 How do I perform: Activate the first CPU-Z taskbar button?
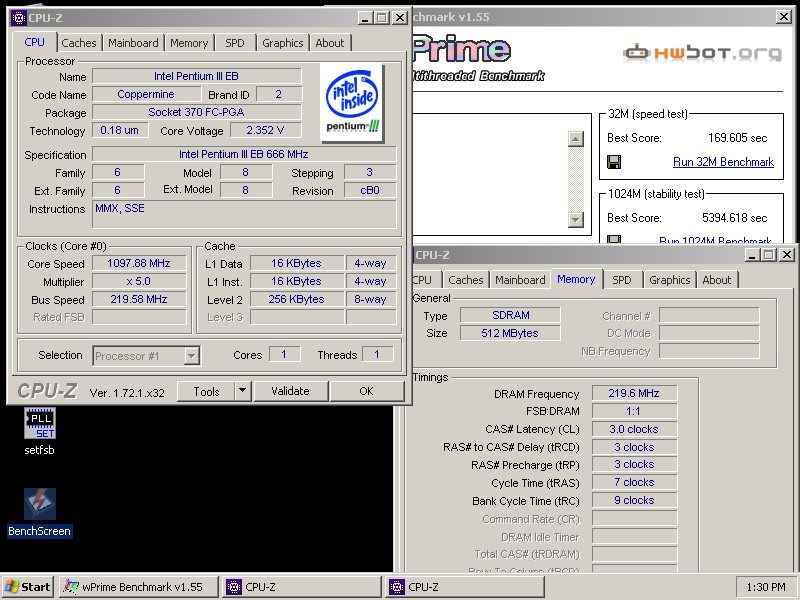[302, 587]
